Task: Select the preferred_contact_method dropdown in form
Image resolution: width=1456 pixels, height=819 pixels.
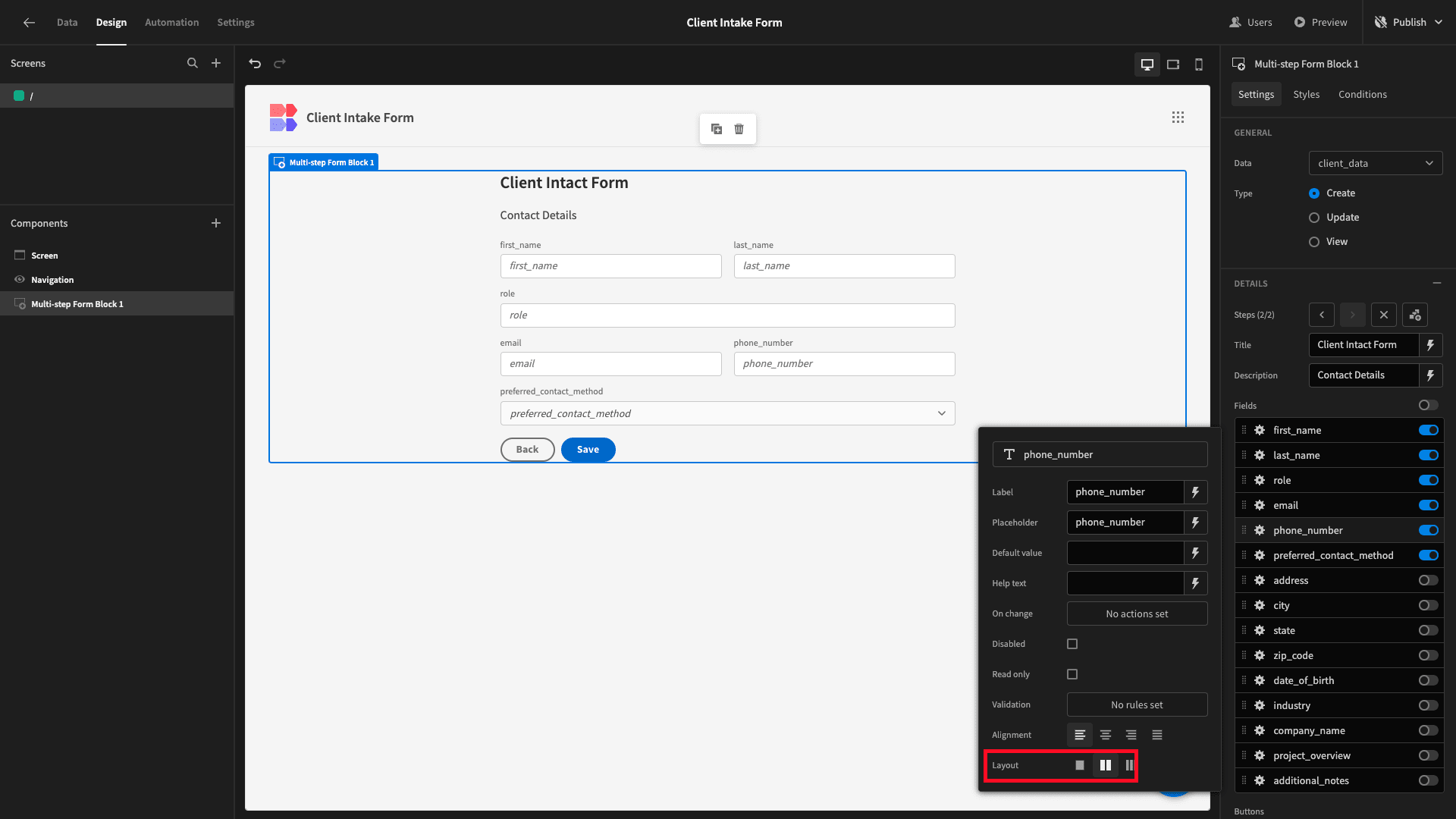Action: coord(728,413)
